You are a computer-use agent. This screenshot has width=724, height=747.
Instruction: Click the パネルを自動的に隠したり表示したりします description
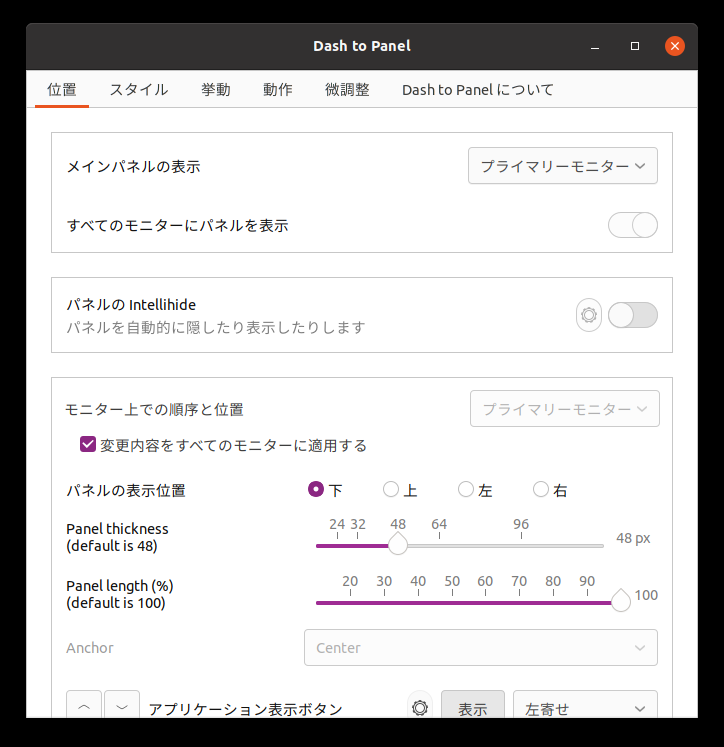click(216, 327)
